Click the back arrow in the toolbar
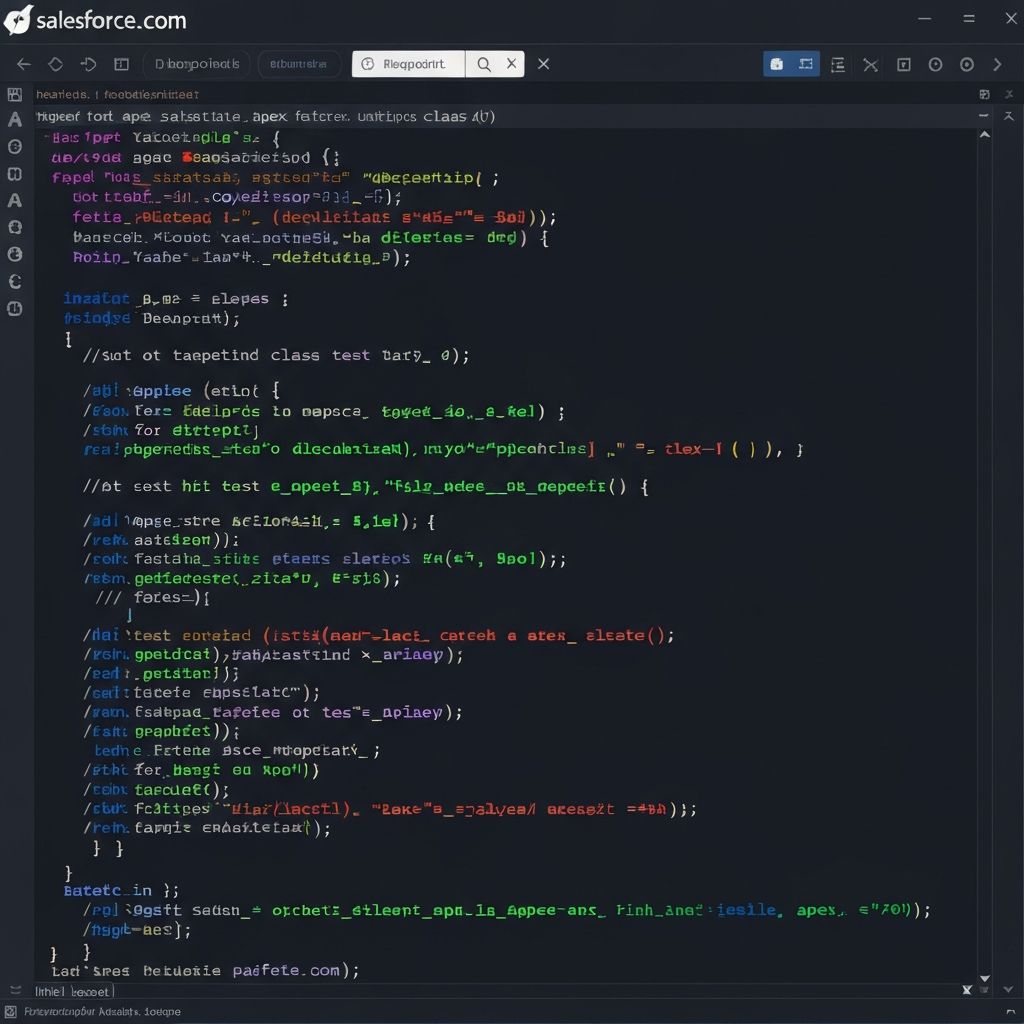The height and width of the screenshot is (1024, 1024). pos(24,64)
